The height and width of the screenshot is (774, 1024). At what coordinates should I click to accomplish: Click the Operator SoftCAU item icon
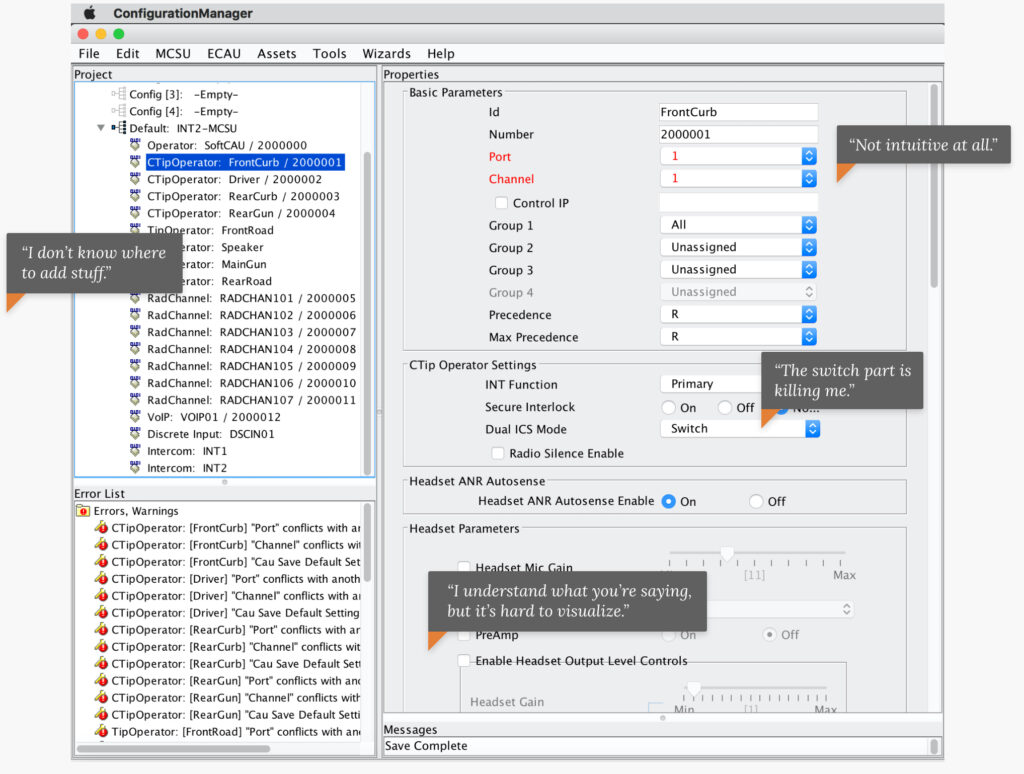pyautogui.click(x=135, y=145)
